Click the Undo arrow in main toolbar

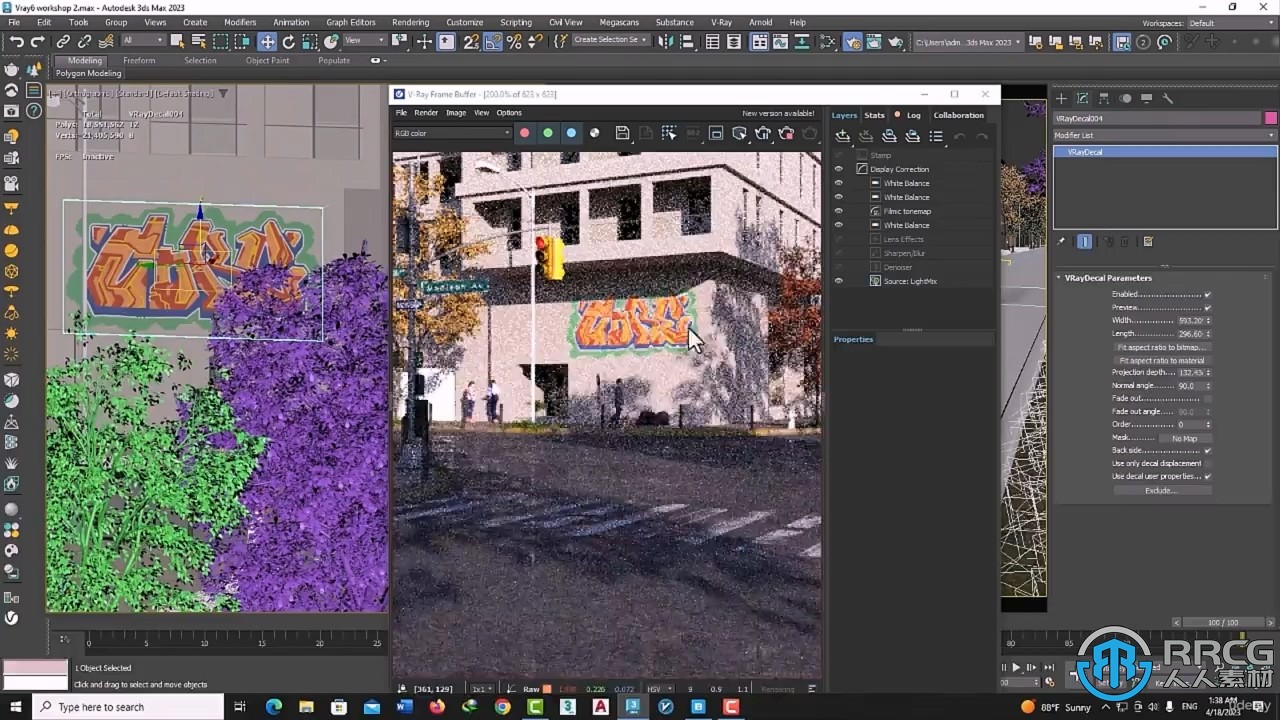click(17, 42)
